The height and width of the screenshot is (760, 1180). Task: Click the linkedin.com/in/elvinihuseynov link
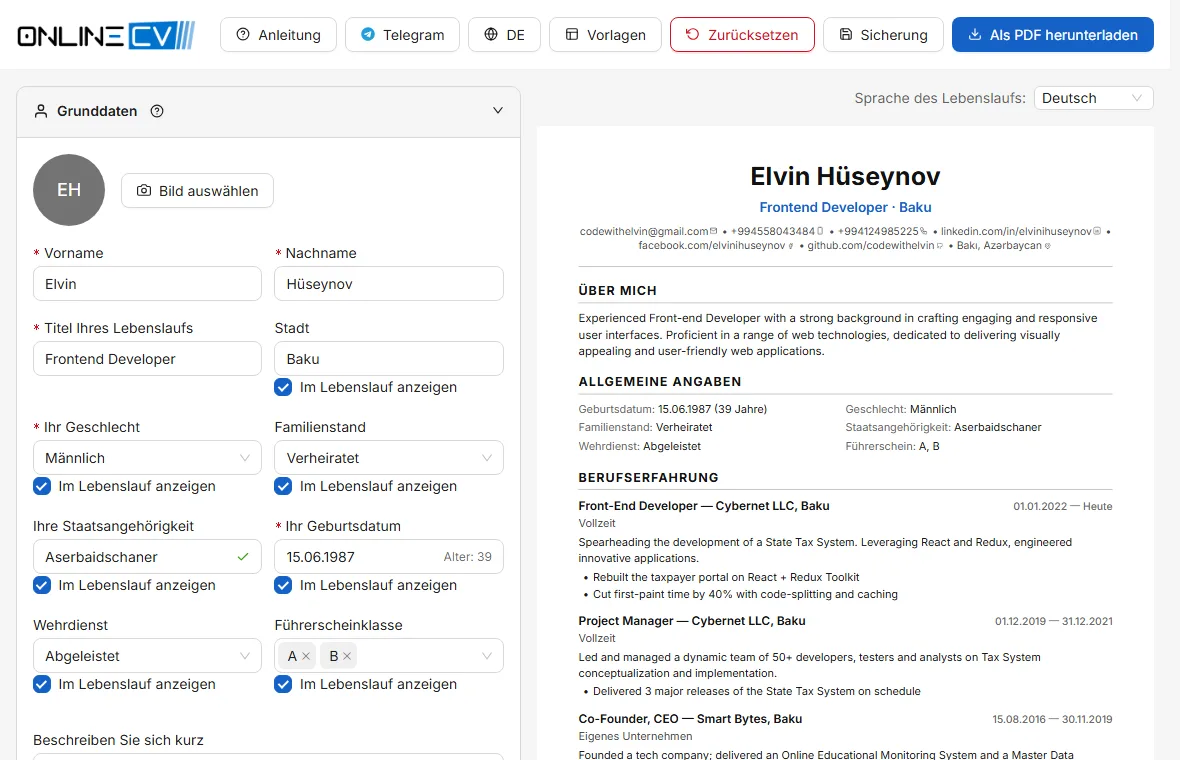coord(1016,231)
